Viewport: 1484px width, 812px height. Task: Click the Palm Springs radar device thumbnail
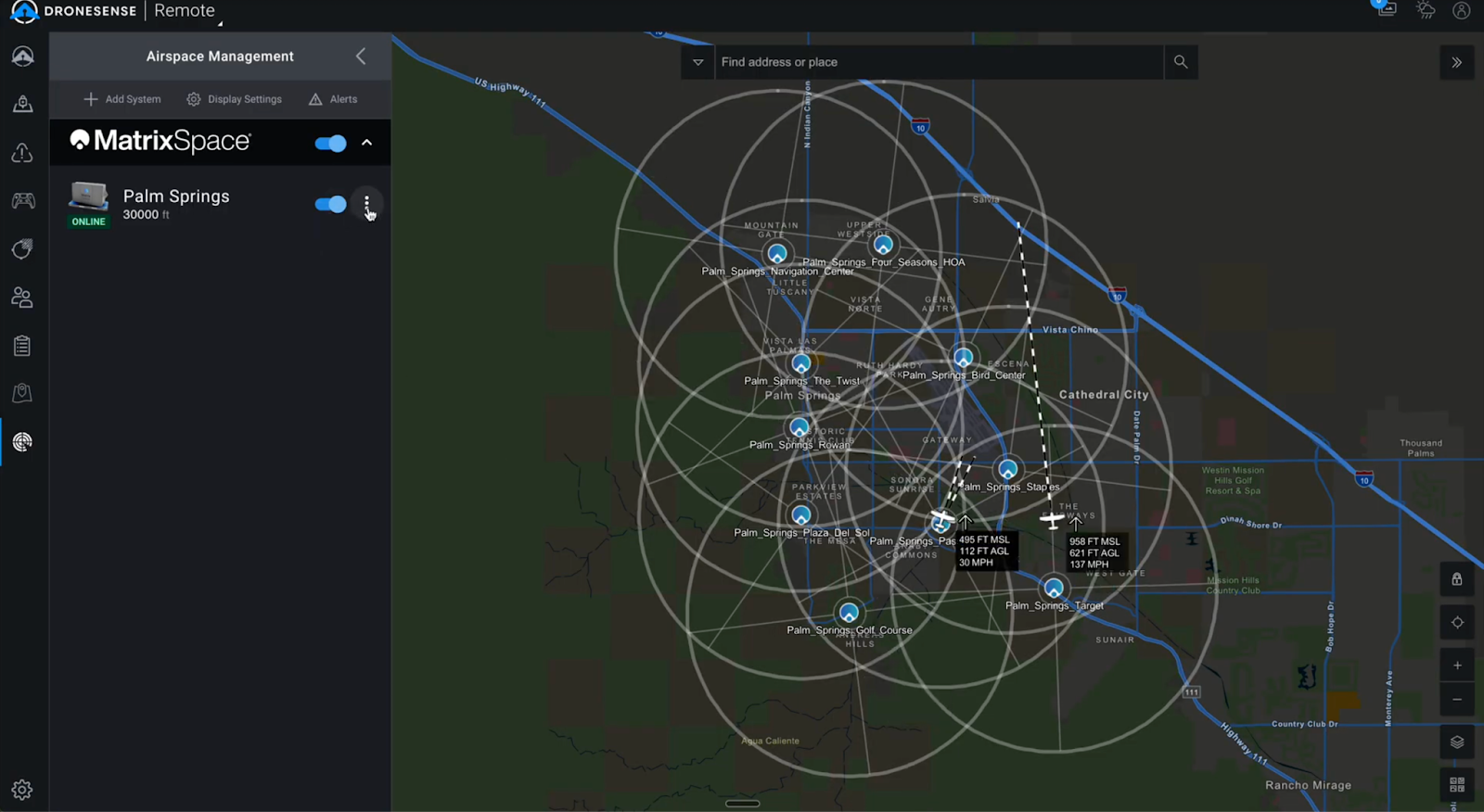tap(88, 197)
